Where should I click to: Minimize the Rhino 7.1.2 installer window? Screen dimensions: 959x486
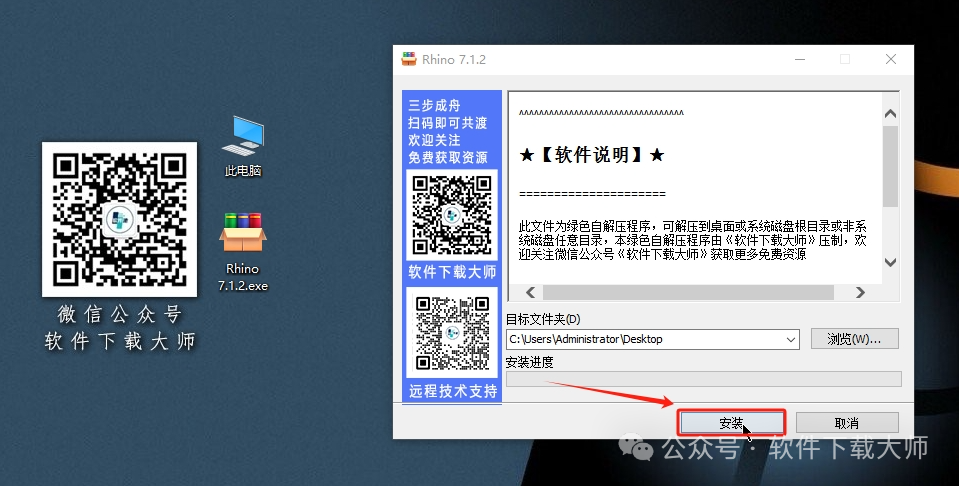(x=800, y=59)
